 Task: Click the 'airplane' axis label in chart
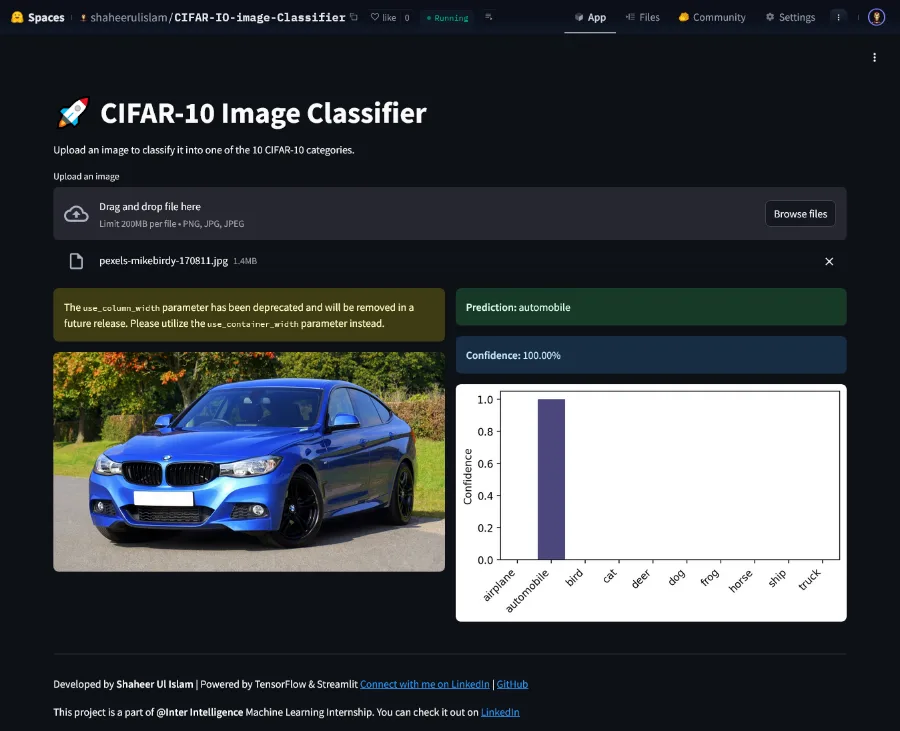pyautogui.click(x=499, y=585)
